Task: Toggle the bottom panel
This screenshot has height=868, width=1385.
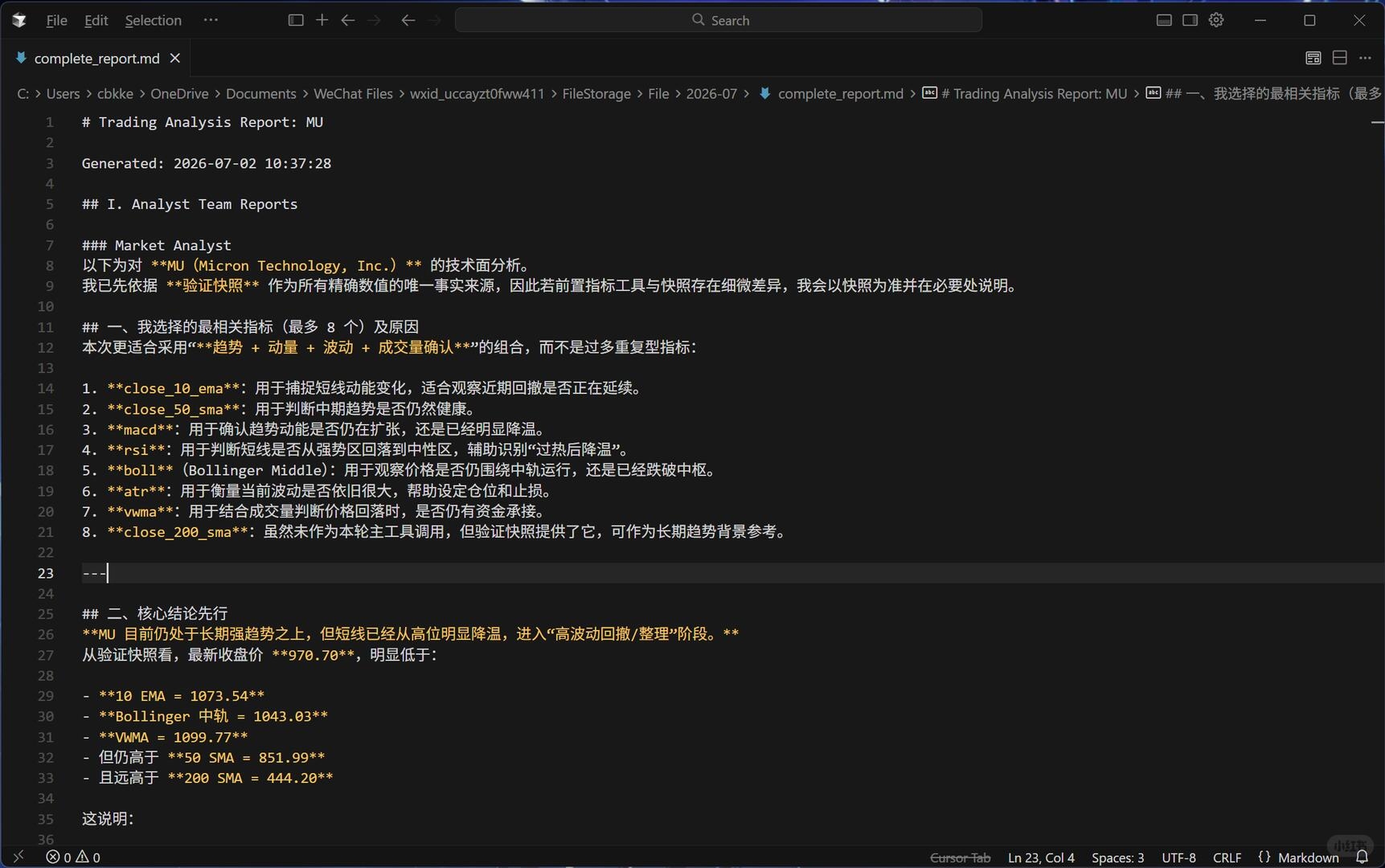Action: click(x=1164, y=20)
